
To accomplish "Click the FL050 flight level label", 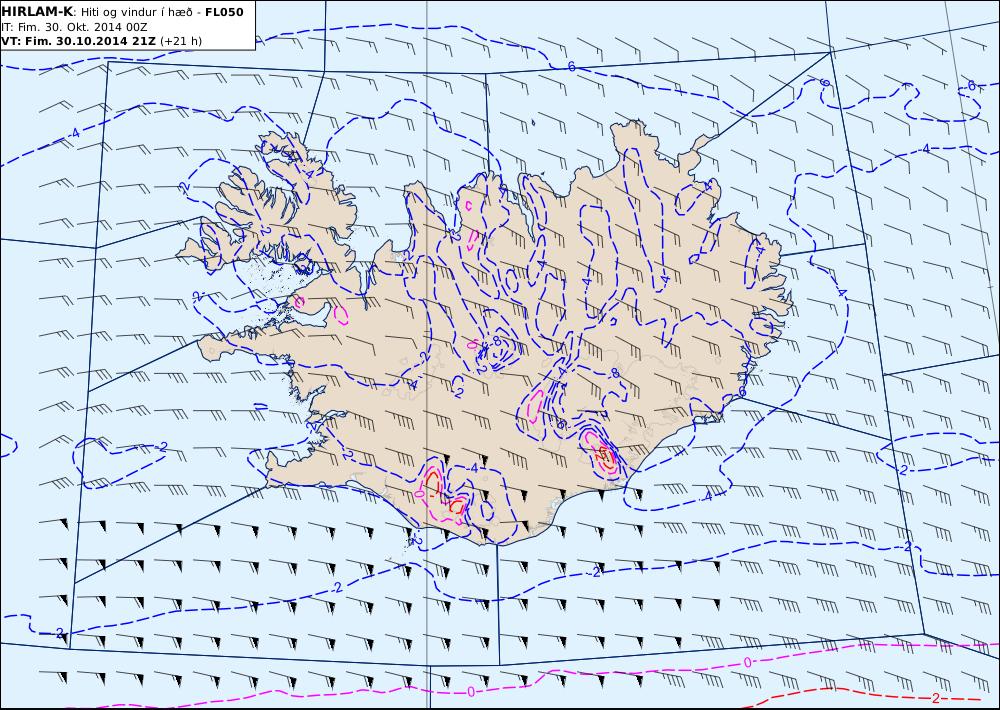I will click(x=224, y=12).
